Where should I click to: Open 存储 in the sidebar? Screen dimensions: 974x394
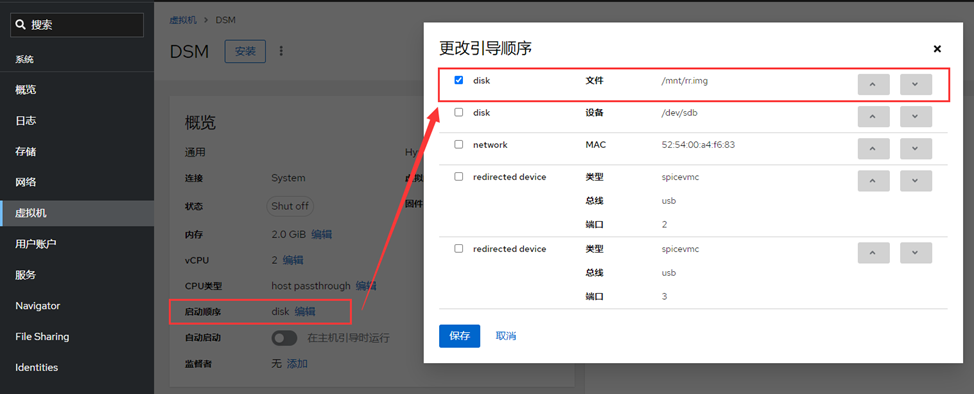(77, 152)
